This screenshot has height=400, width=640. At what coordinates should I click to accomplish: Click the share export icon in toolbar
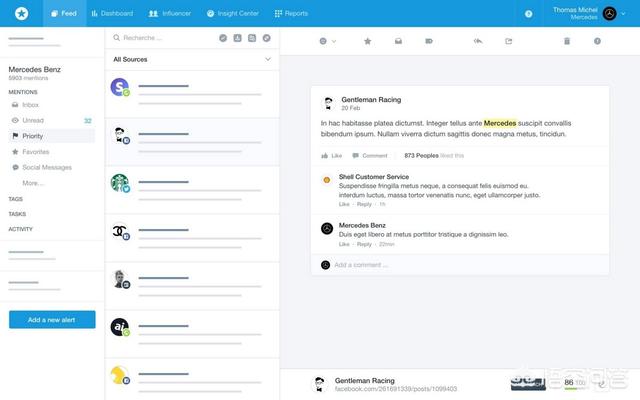[x=509, y=41]
